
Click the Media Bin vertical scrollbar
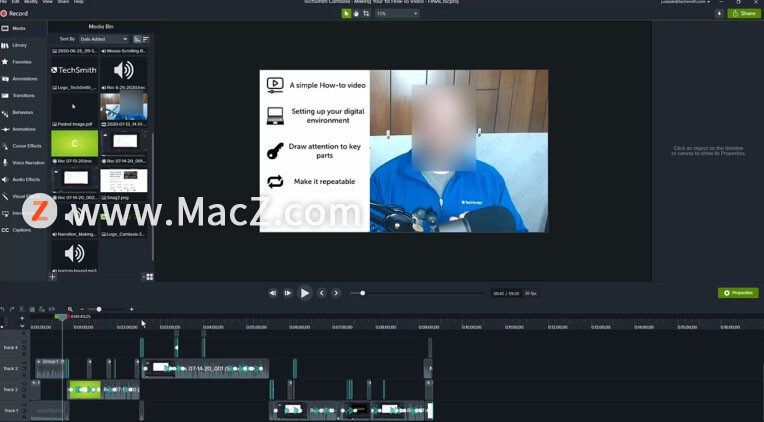pos(153,197)
